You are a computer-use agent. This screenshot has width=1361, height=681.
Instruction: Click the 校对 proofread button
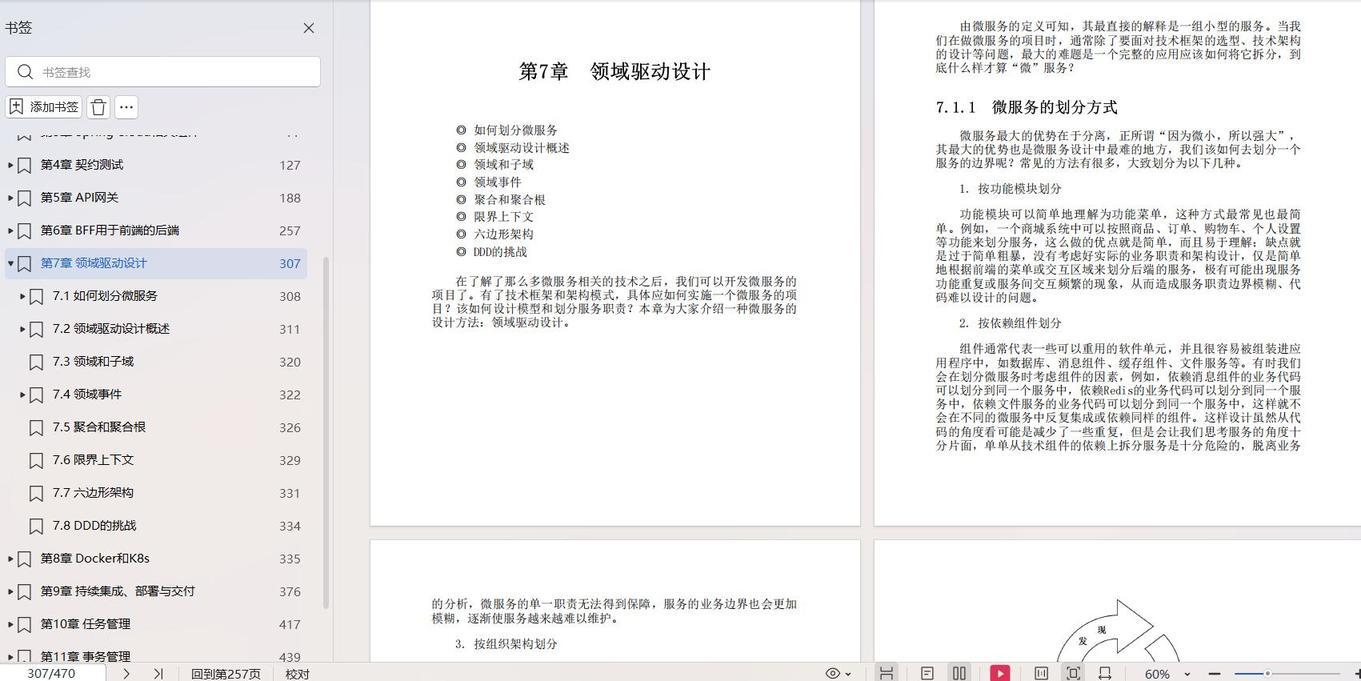pos(298,674)
